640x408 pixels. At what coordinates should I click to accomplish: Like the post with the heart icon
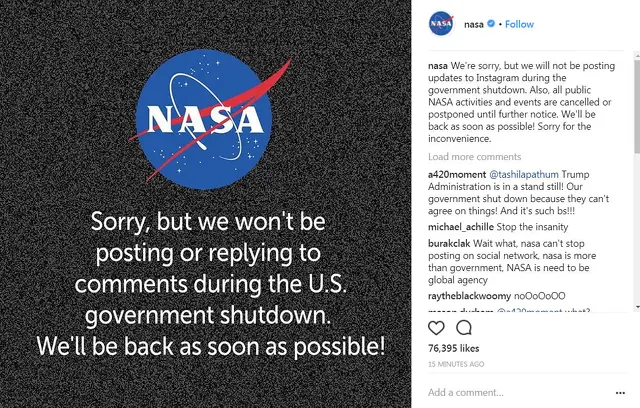[437, 327]
